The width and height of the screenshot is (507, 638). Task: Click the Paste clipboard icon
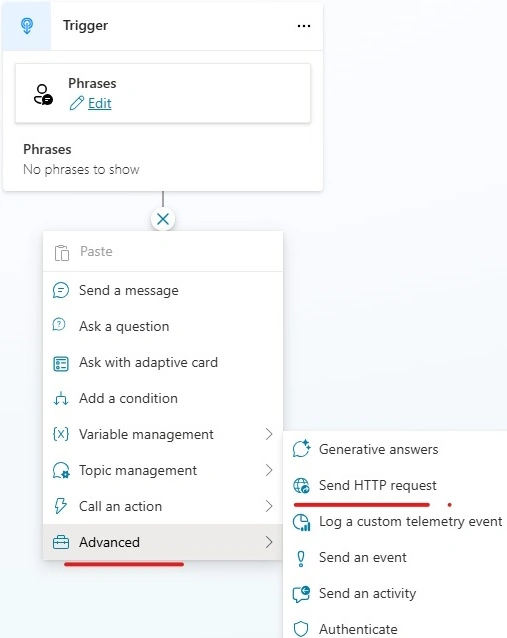tap(61, 252)
